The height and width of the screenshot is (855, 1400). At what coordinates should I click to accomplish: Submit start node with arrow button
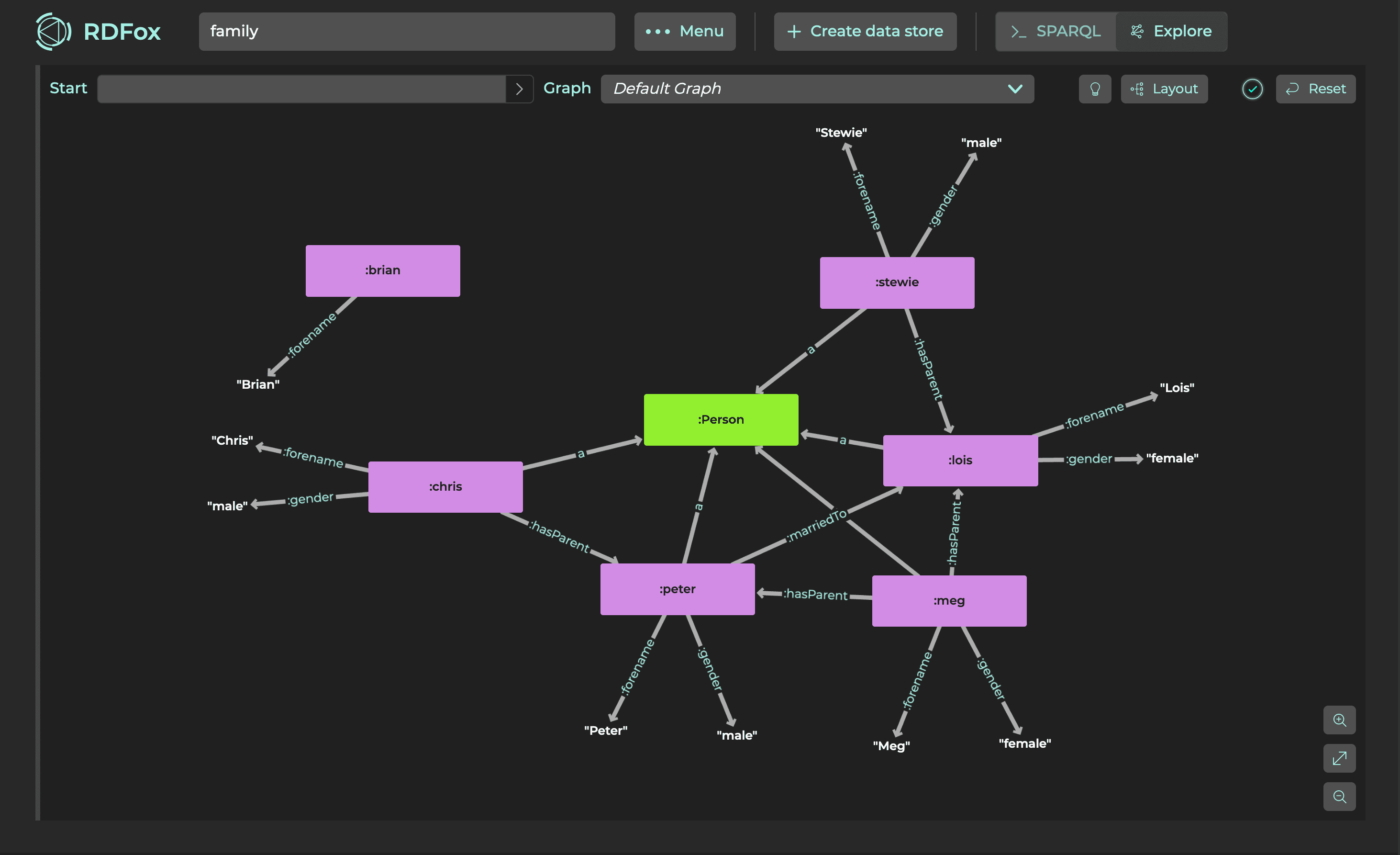519,89
